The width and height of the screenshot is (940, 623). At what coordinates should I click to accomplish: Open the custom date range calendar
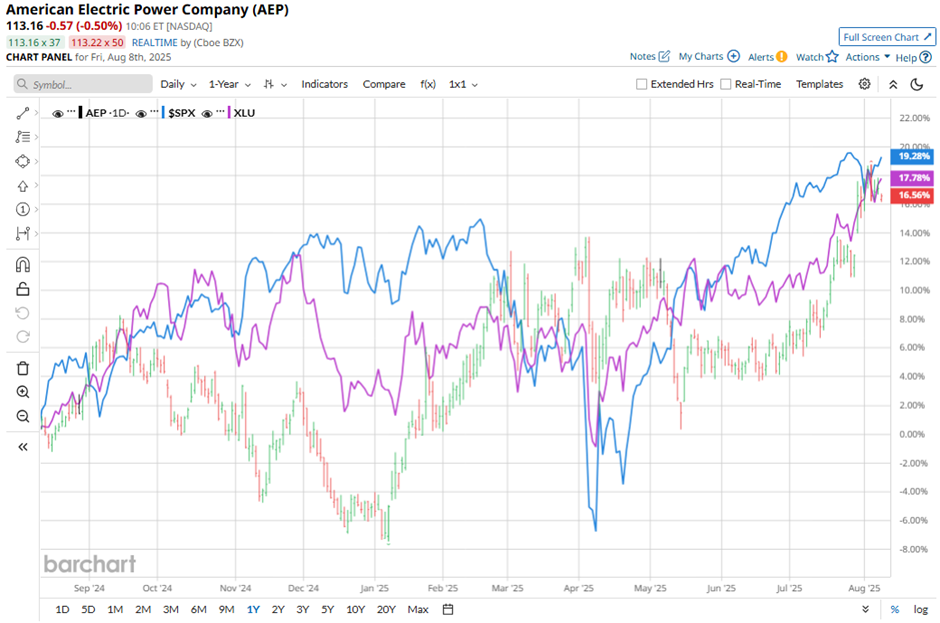(448, 609)
